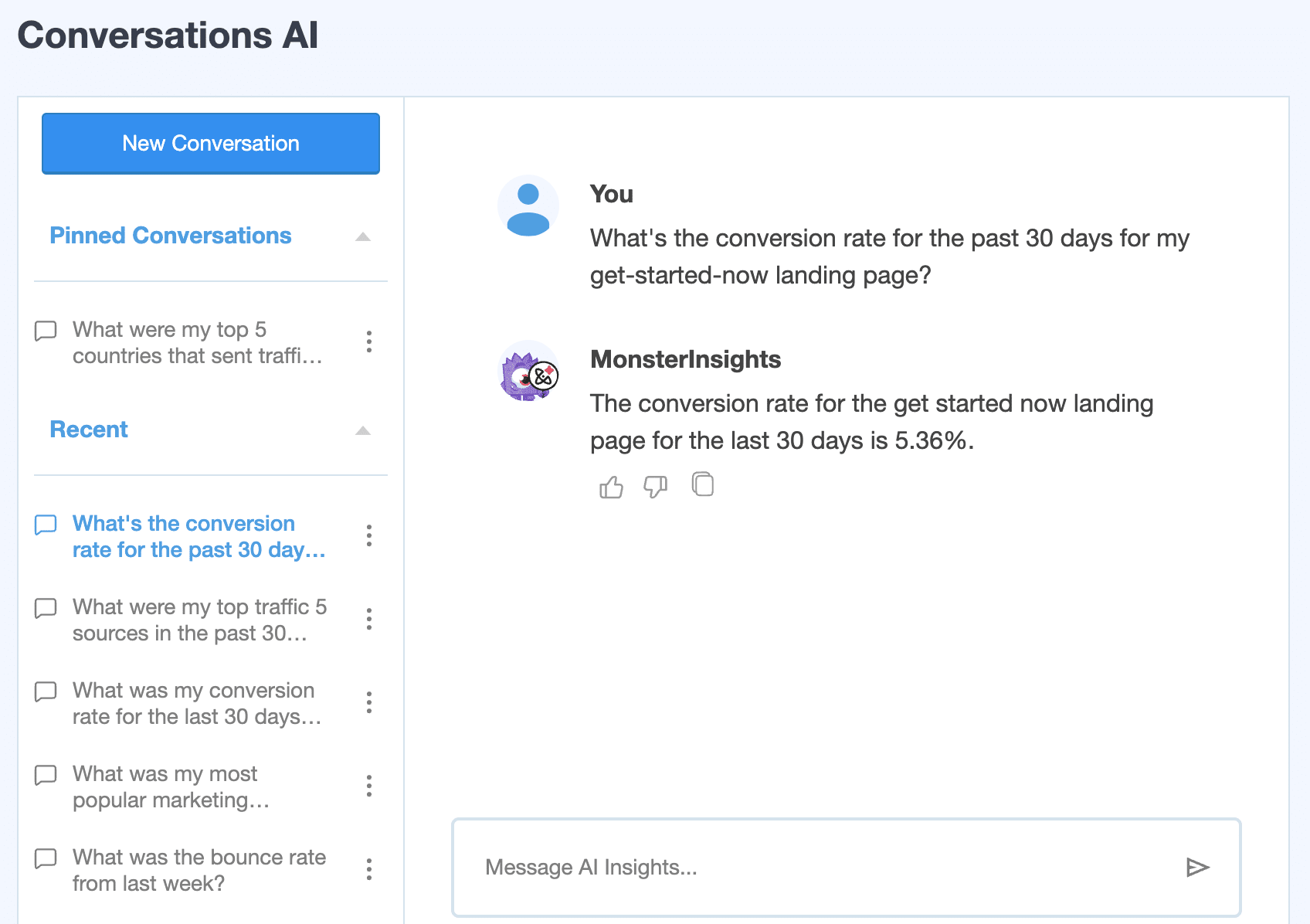Screen dimensions: 1310x924
Task: Open options for the pinned countries conversation
Action: point(369,342)
